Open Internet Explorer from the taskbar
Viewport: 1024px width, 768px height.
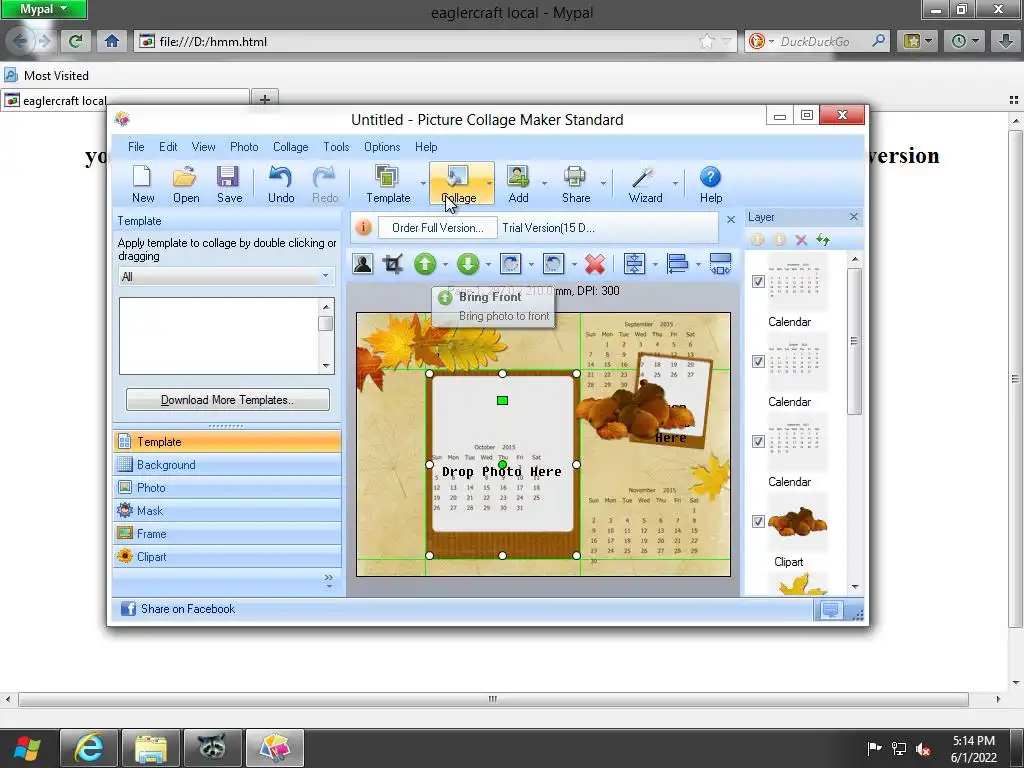pos(89,748)
